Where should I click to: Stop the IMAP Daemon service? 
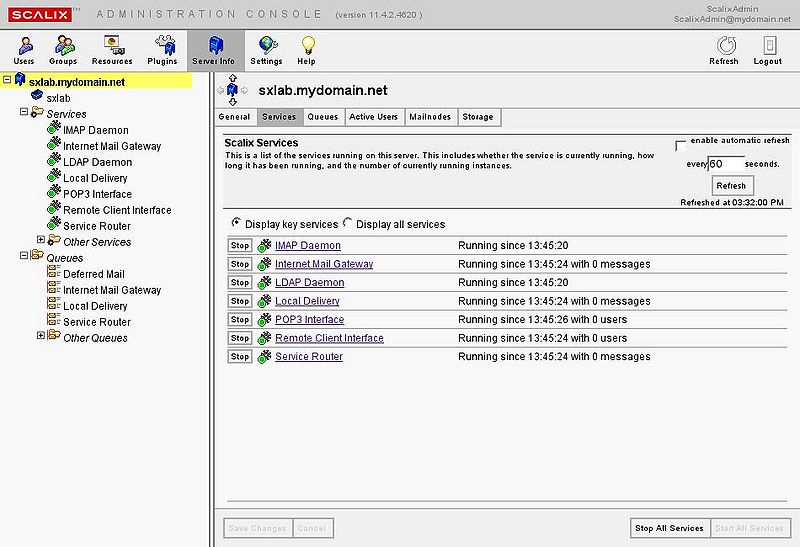[240, 245]
